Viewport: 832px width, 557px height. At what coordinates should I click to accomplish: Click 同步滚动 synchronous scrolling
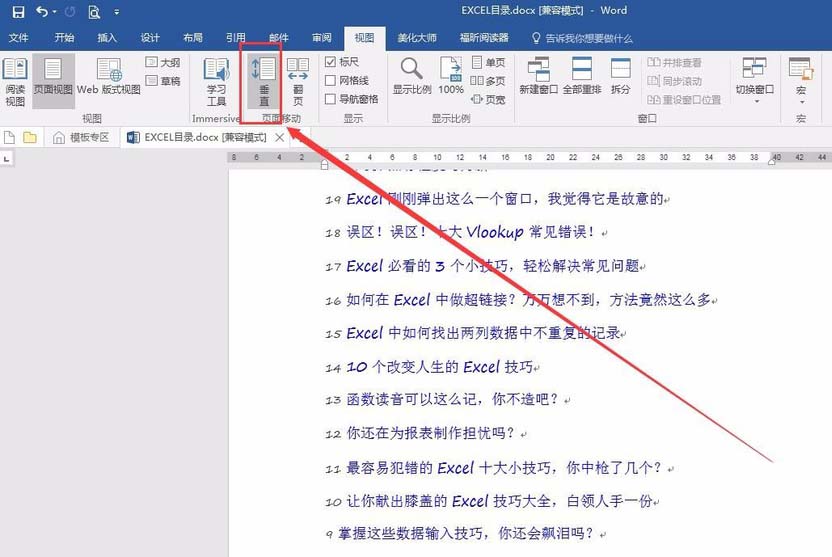(674, 81)
